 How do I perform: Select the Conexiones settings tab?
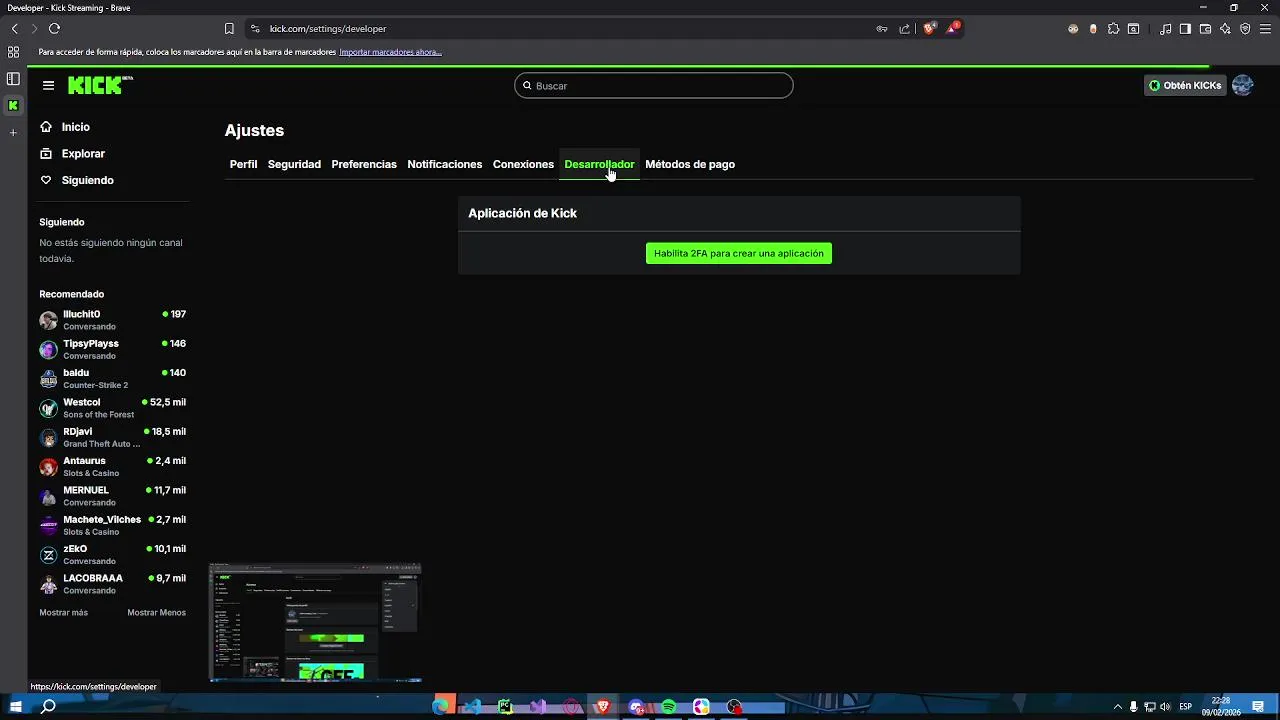523,164
